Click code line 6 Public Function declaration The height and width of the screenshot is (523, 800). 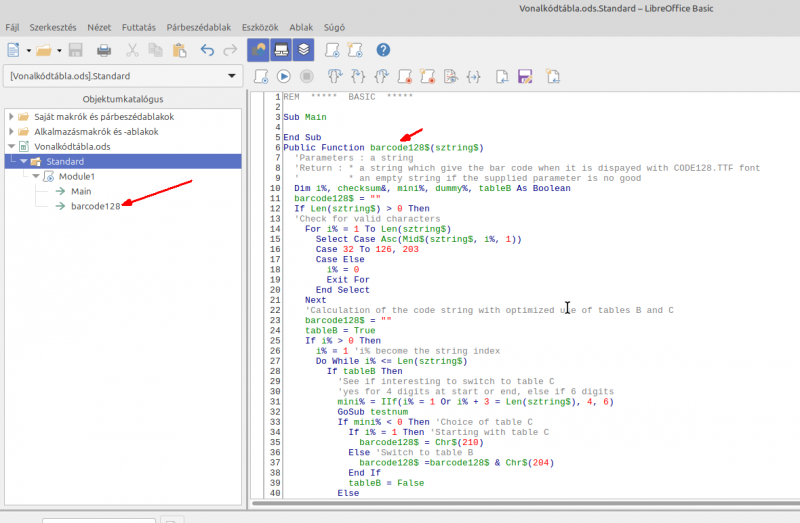[x=383, y=147]
